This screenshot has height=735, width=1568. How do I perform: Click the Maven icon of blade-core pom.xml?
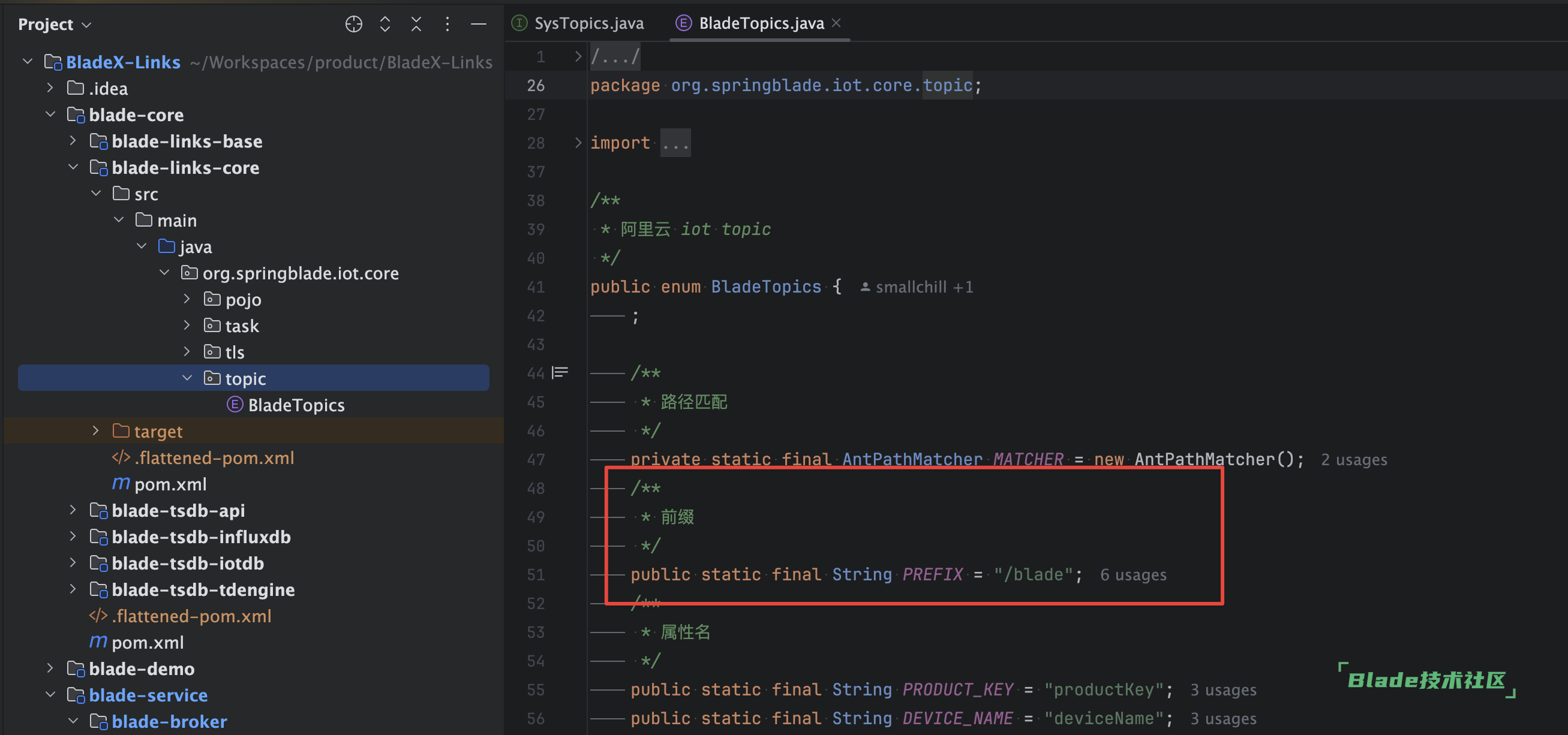(x=97, y=642)
